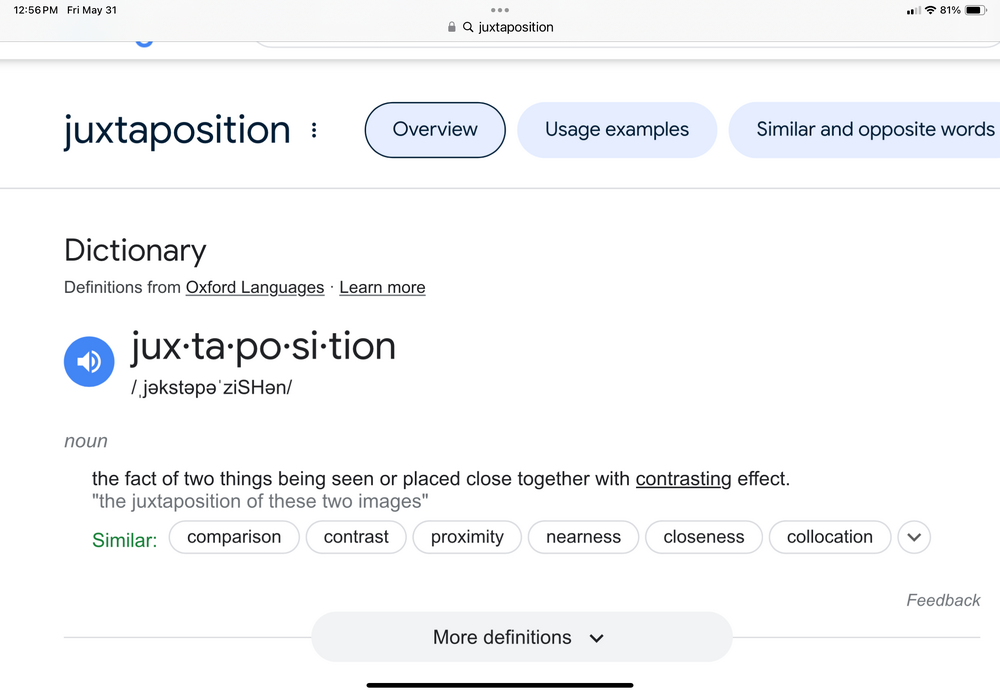This screenshot has width=1000, height=694.
Task: Select the Overview tab
Action: click(x=435, y=129)
